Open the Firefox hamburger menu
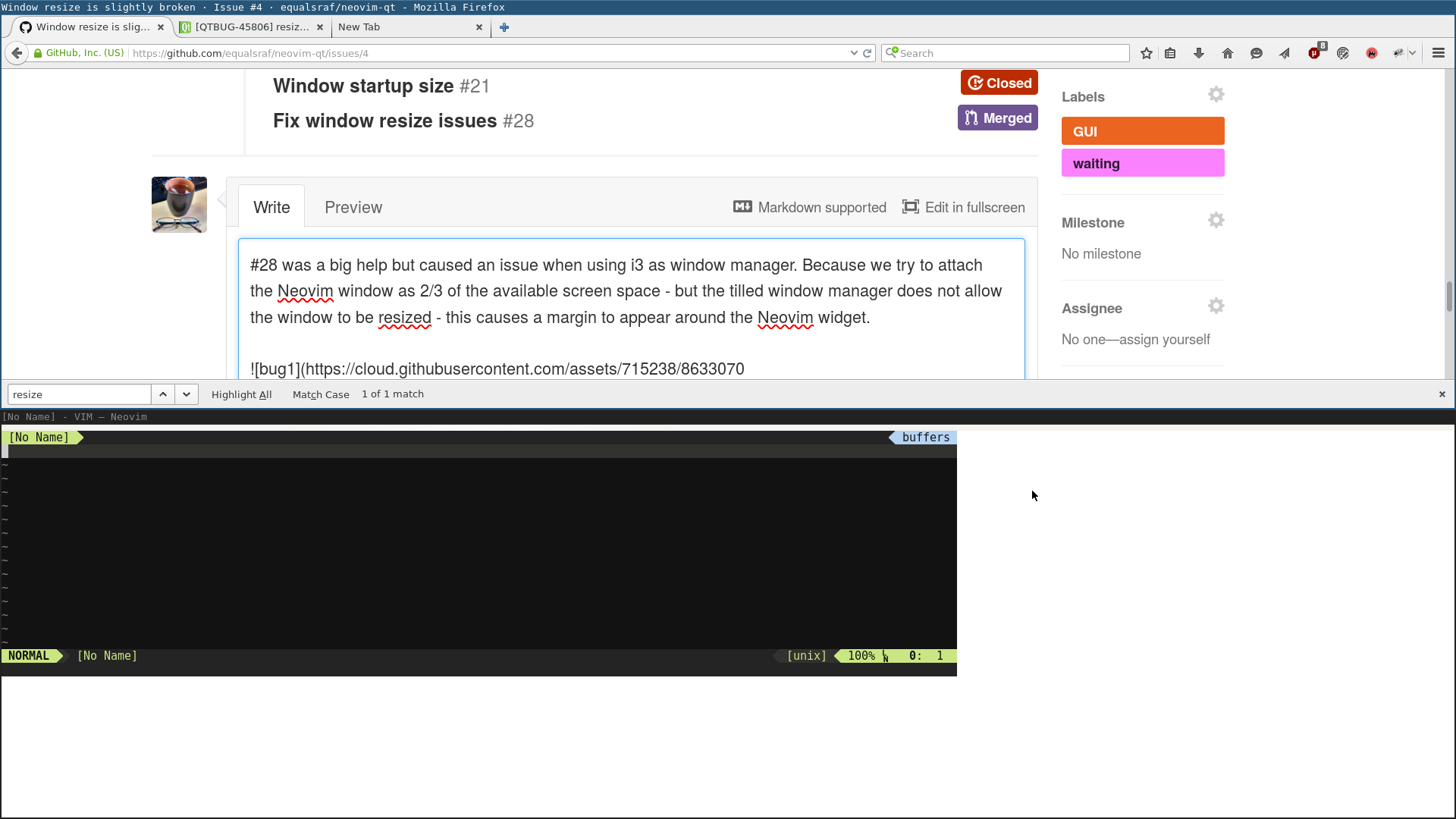Viewport: 1456px width, 819px height. pyautogui.click(x=1439, y=53)
